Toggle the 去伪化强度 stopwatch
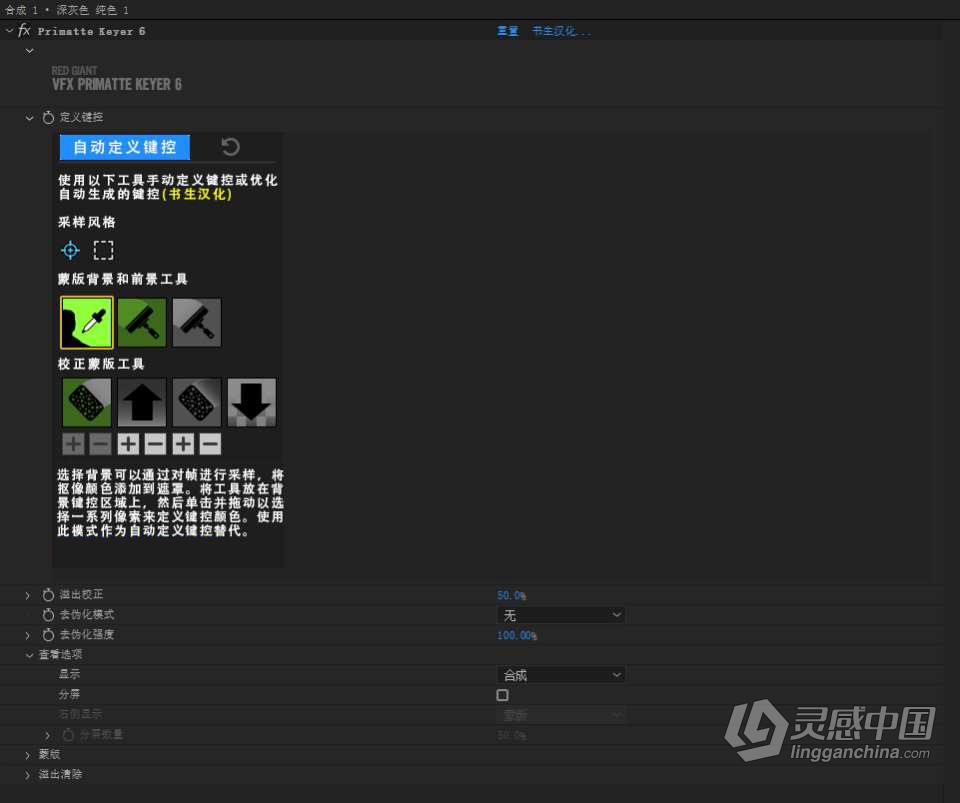Screen dimensions: 960x803 [48, 635]
